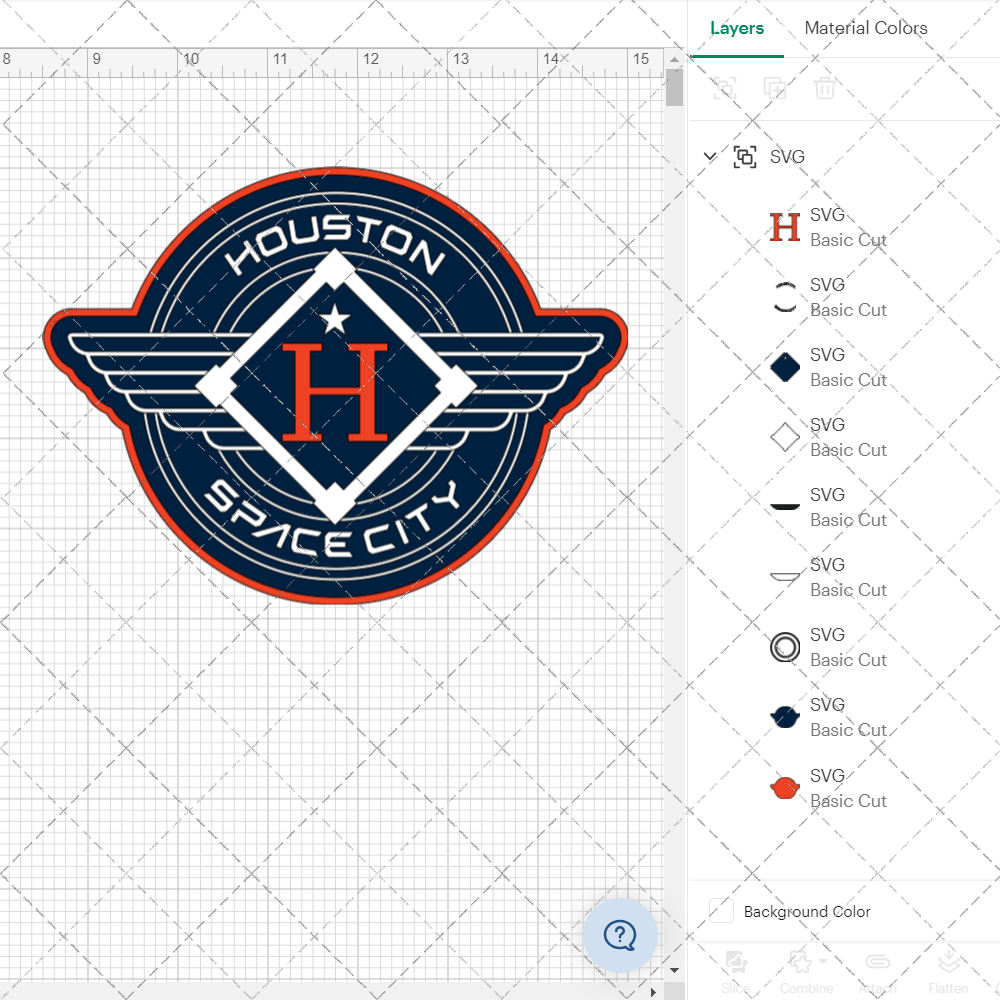Open the Combine dropdown arrow
This screenshot has width=1000, height=1000.
[x=823, y=961]
